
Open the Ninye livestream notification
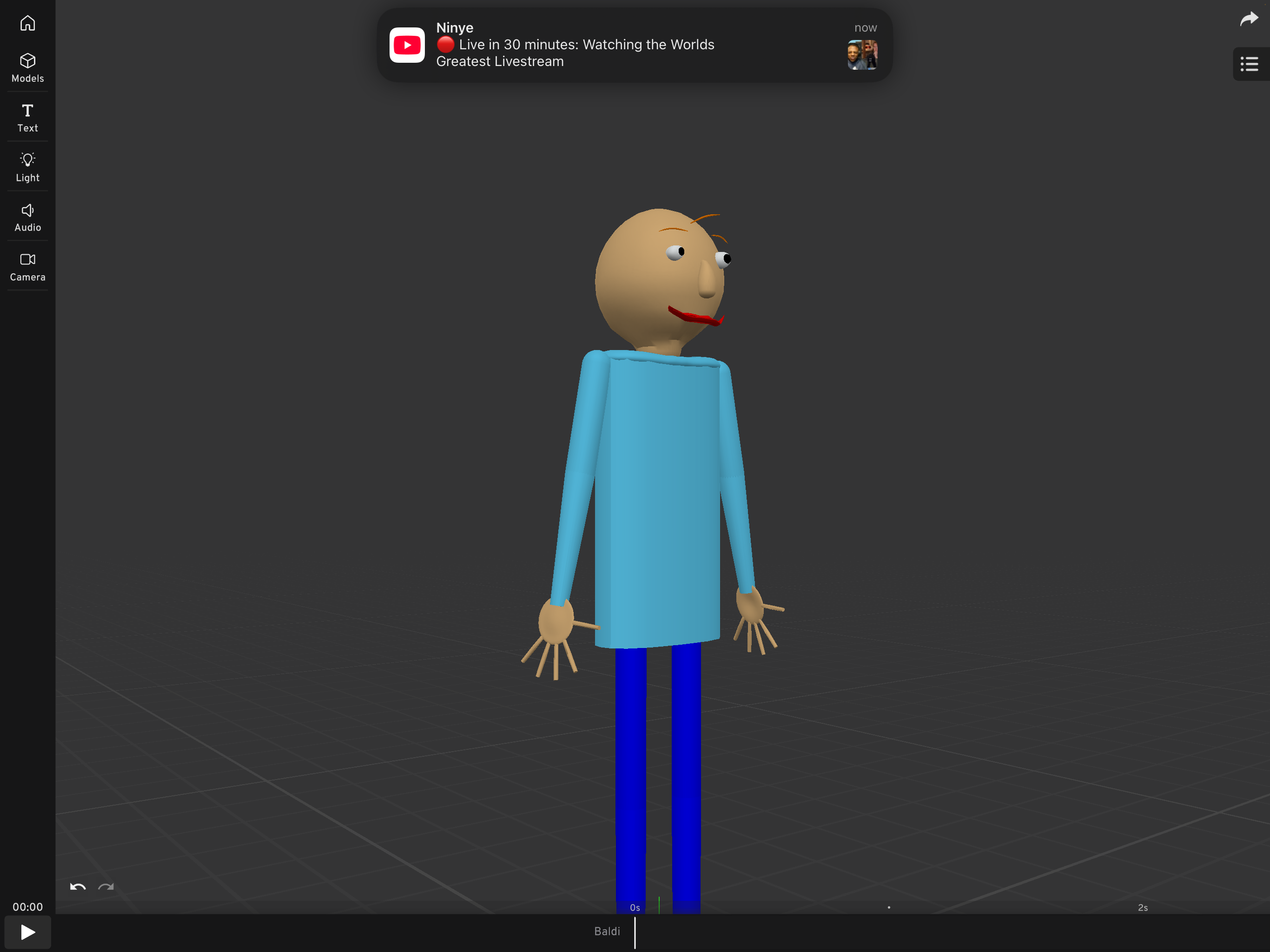pos(632,45)
